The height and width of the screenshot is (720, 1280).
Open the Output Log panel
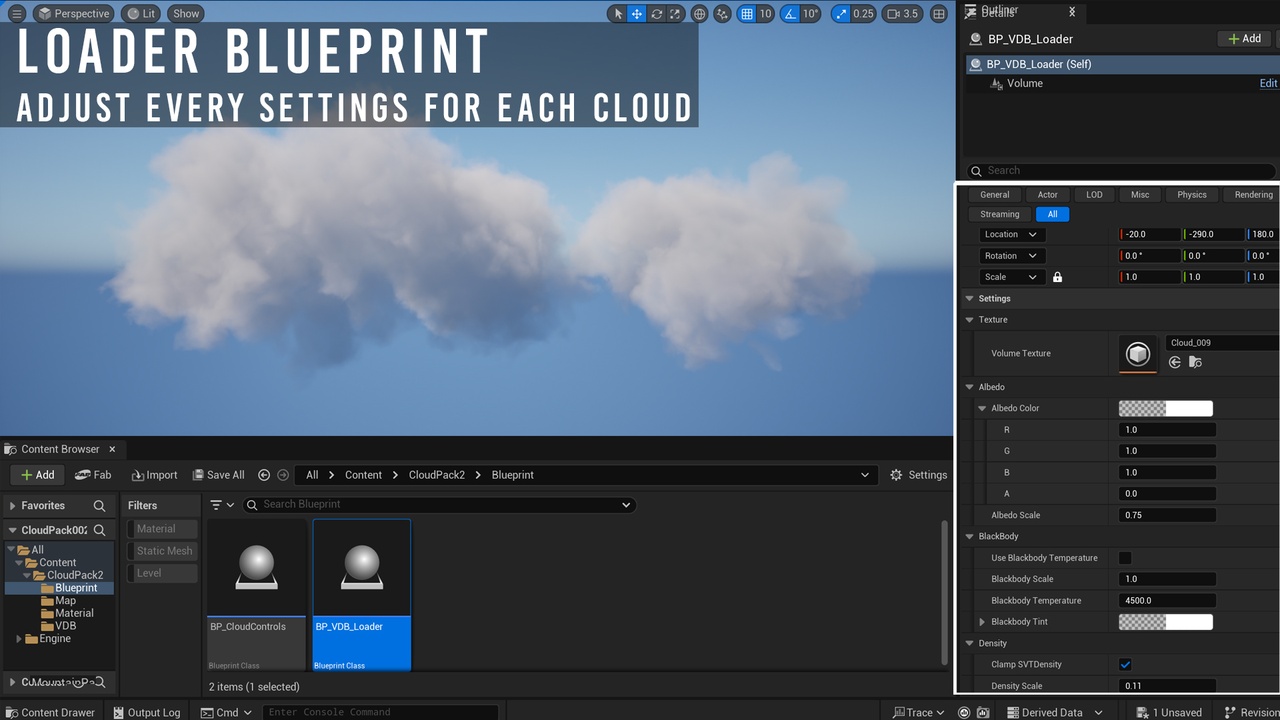coord(147,712)
